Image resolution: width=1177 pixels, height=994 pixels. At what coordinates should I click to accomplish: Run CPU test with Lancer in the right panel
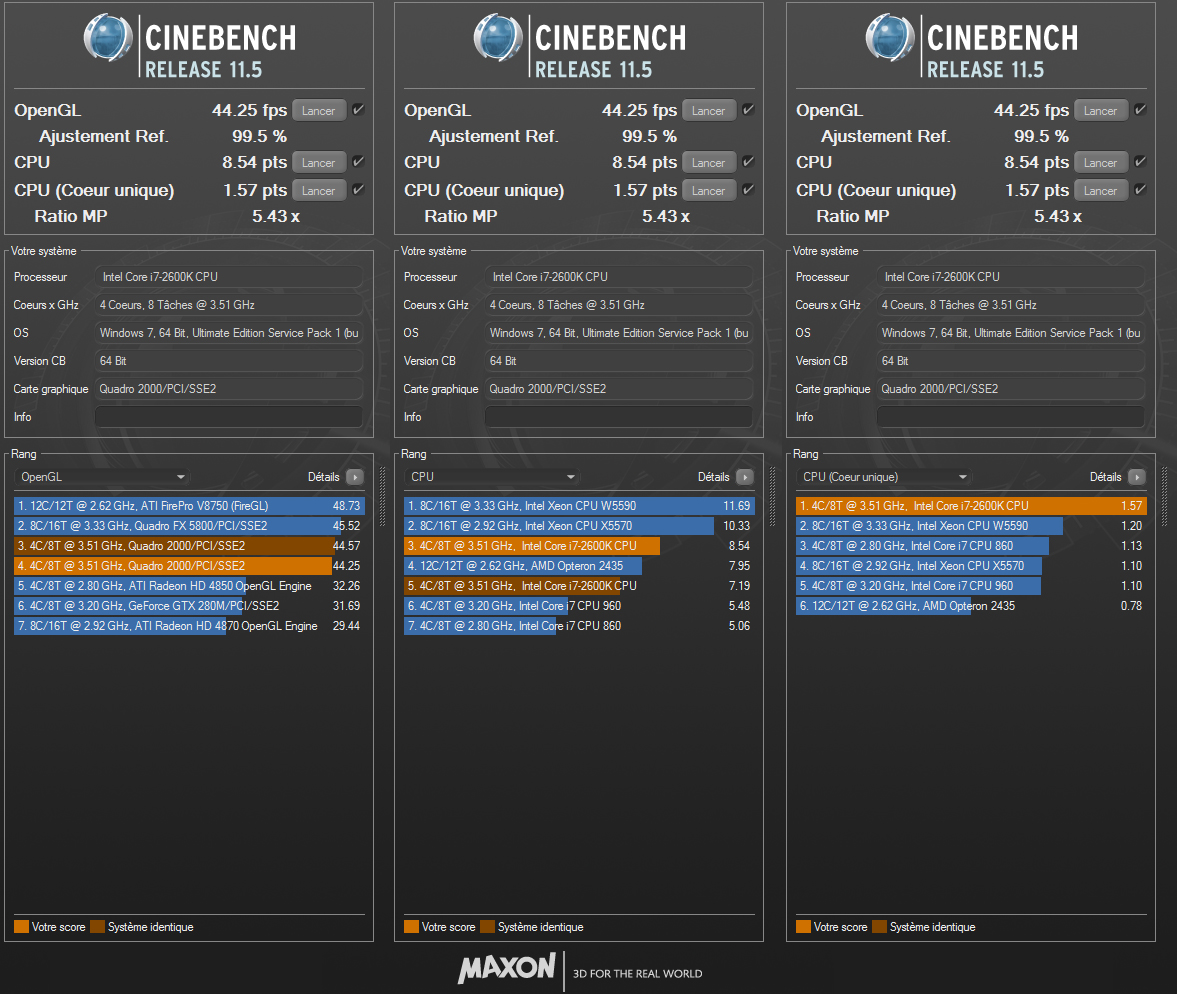(x=1101, y=163)
